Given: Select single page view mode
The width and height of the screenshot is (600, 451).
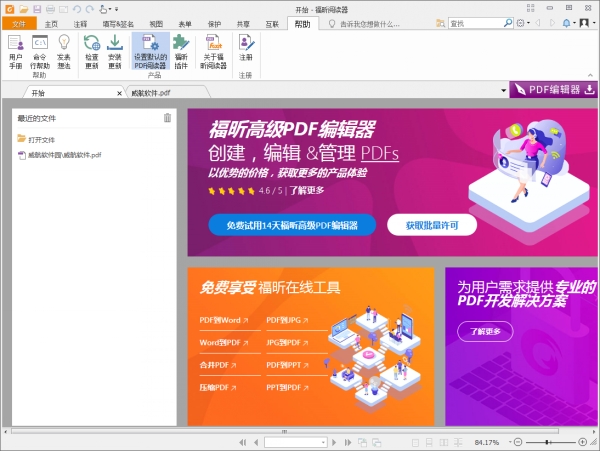Looking at the screenshot, I should pos(415,443).
